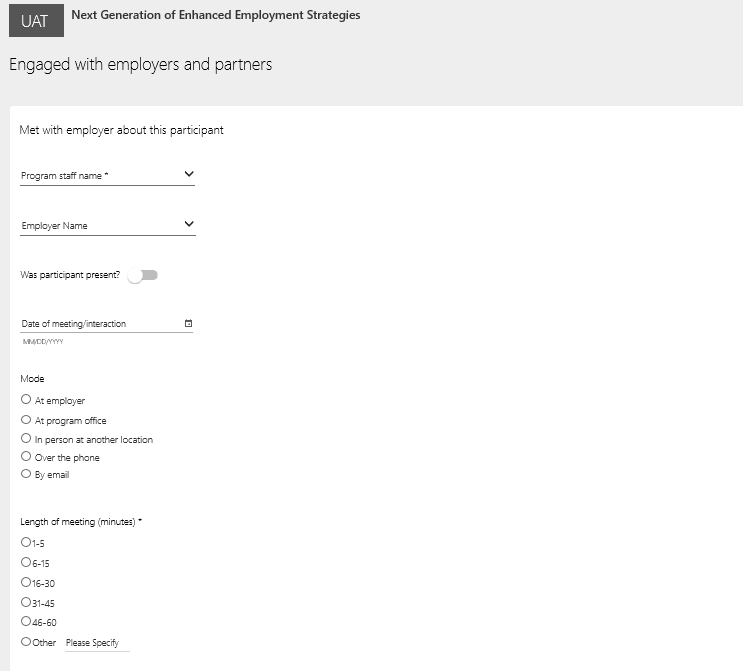The image size is (743, 671).
Task: Open the calendar date picker icon
Action: click(188, 324)
